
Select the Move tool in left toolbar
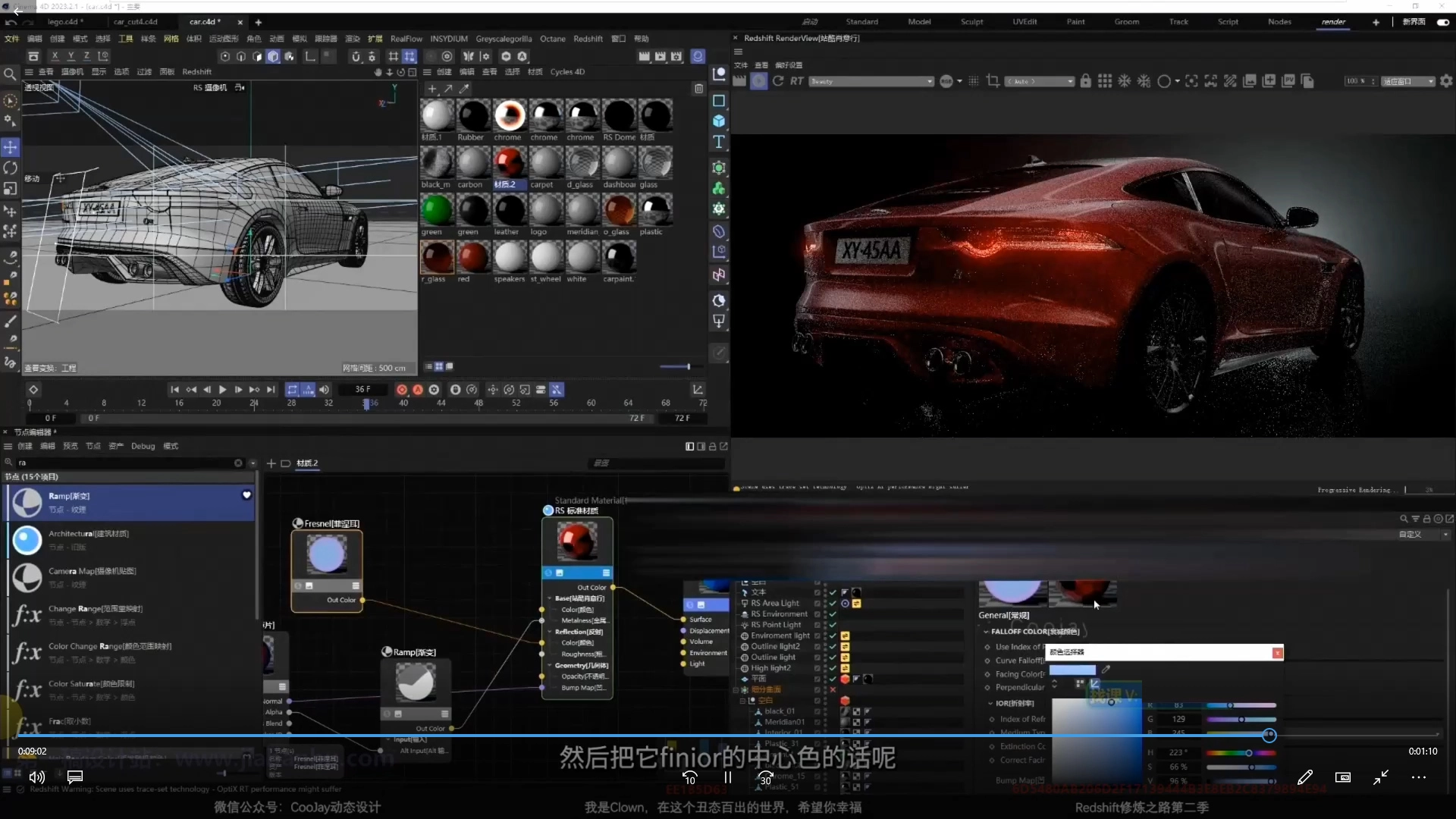pyautogui.click(x=11, y=147)
